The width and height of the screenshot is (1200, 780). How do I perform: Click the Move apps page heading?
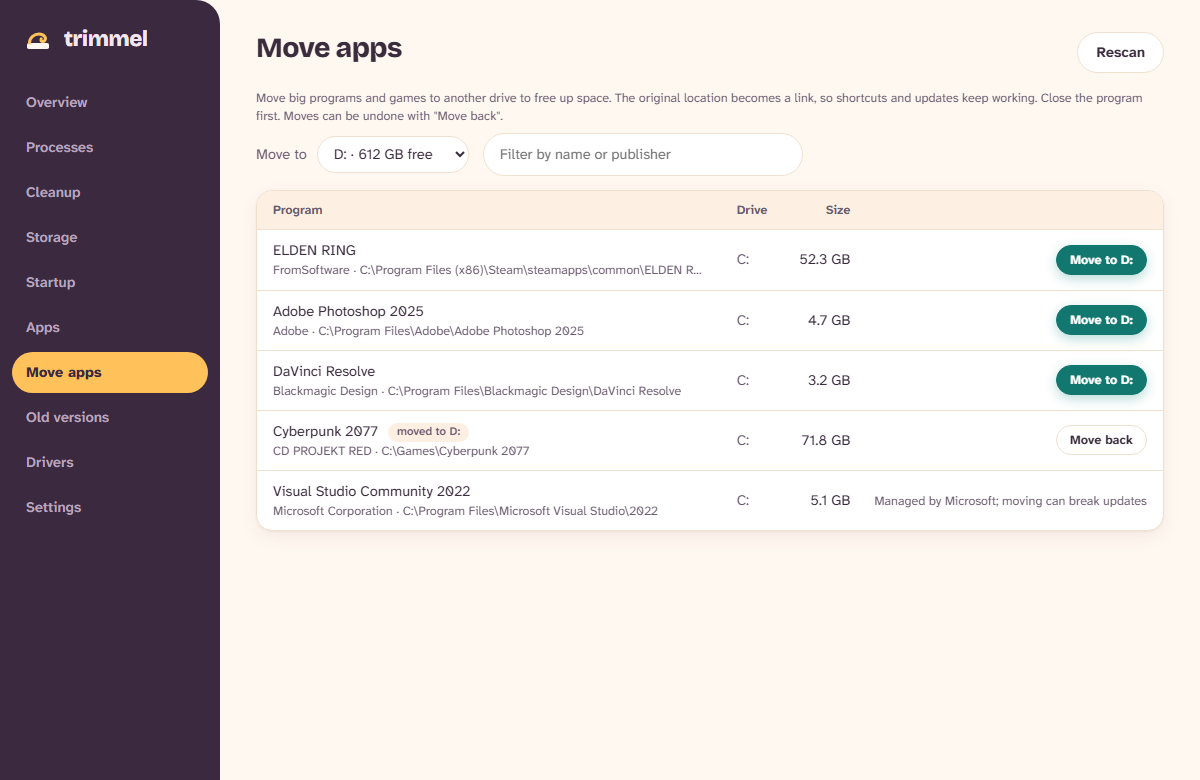pos(329,48)
